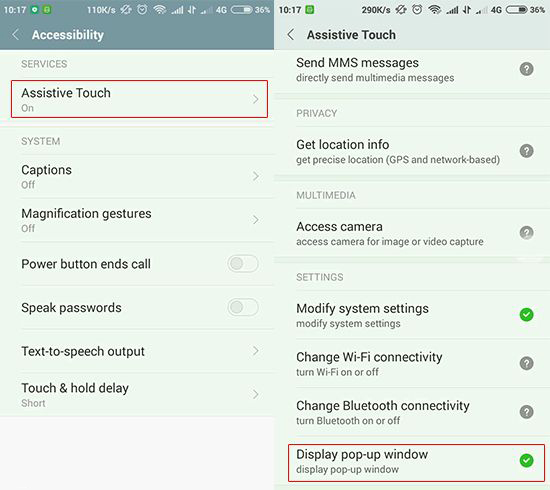Viewport: 550px width, 490px height.
Task: Tap the green notification icon beside right 10:17
Action: coord(310,10)
